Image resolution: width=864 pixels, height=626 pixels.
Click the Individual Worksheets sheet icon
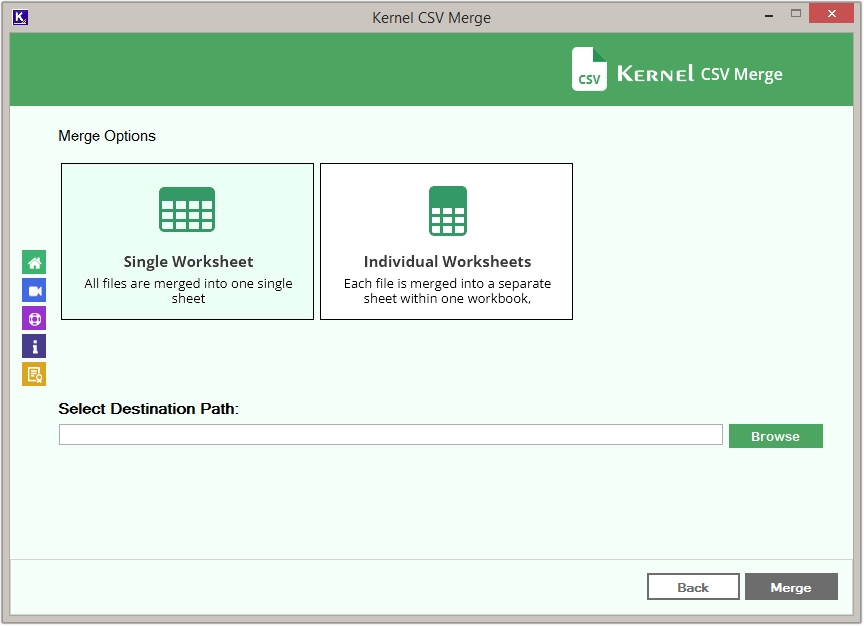448,211
